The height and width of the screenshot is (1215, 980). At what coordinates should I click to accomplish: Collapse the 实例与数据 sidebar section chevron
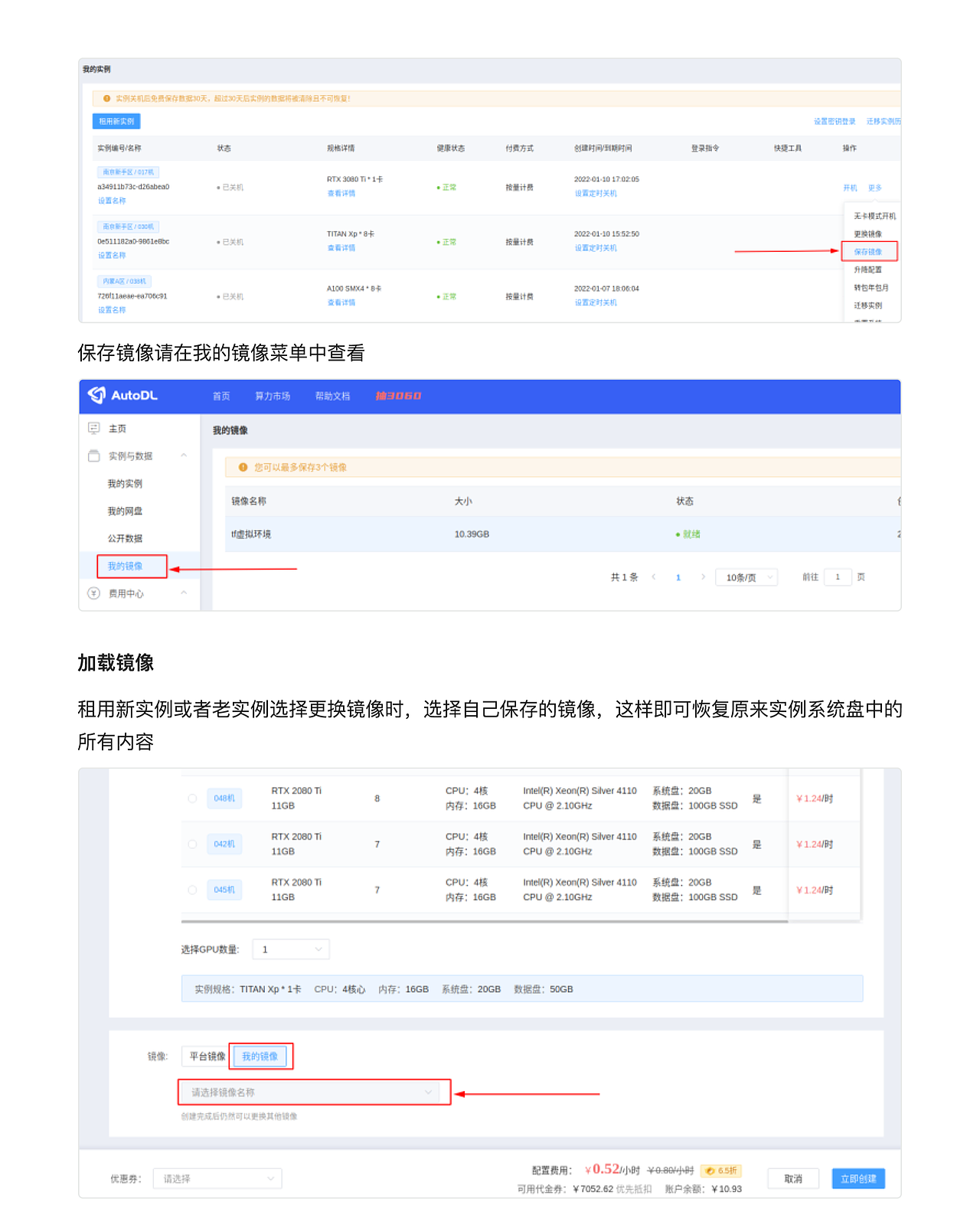(184, 456)
